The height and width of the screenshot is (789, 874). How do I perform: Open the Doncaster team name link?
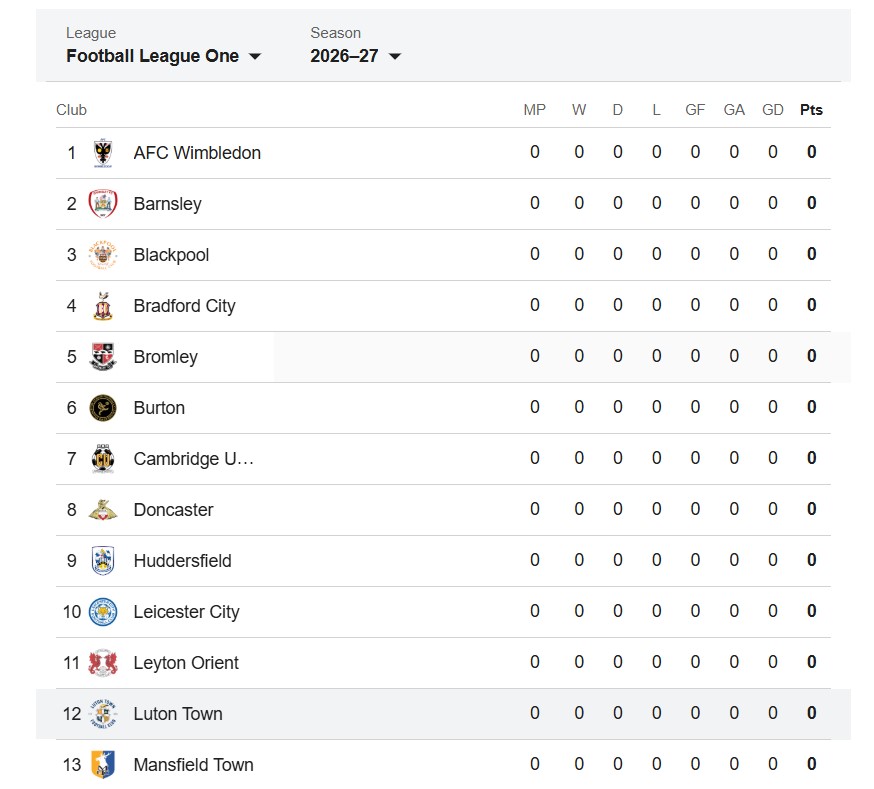(x=173, y=510)
